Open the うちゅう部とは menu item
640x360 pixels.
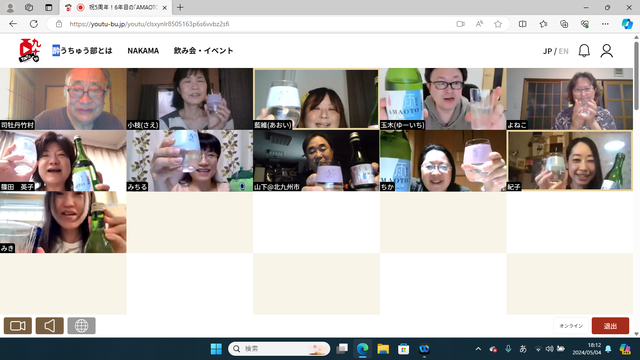(82, 51)
